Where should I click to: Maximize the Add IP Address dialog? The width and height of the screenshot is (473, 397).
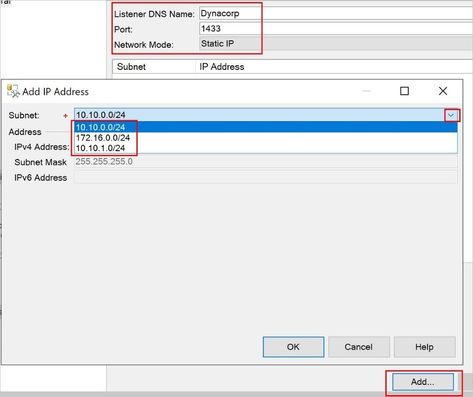pos(404,91)
